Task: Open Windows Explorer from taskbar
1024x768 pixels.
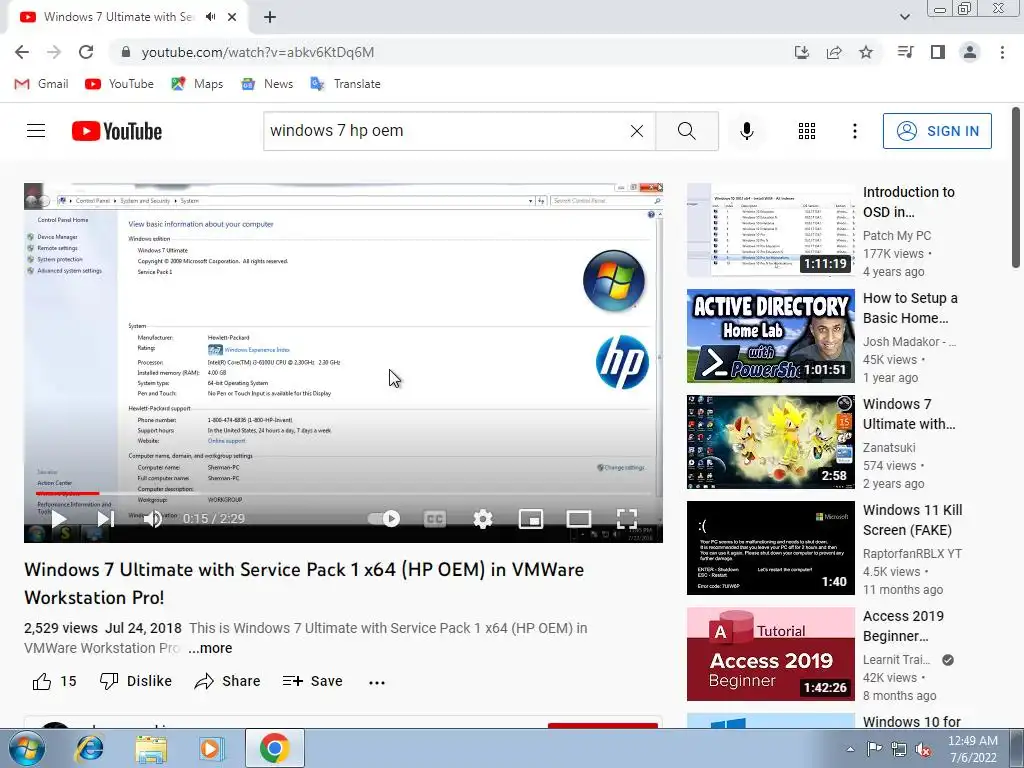Action: pos(151,748)
